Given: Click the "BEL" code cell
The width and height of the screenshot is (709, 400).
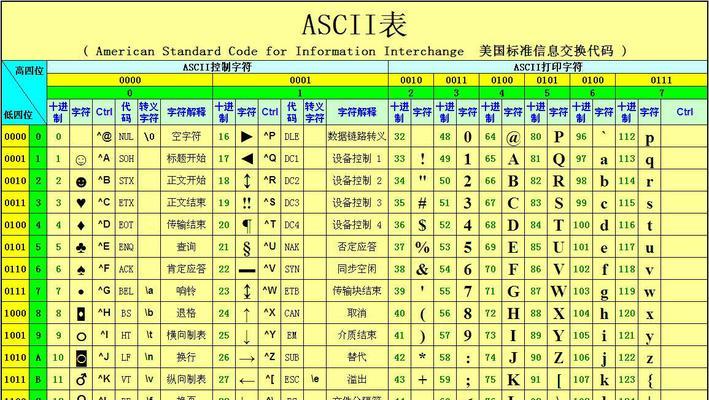Looking at the screenshot, I should click(126, 291).
